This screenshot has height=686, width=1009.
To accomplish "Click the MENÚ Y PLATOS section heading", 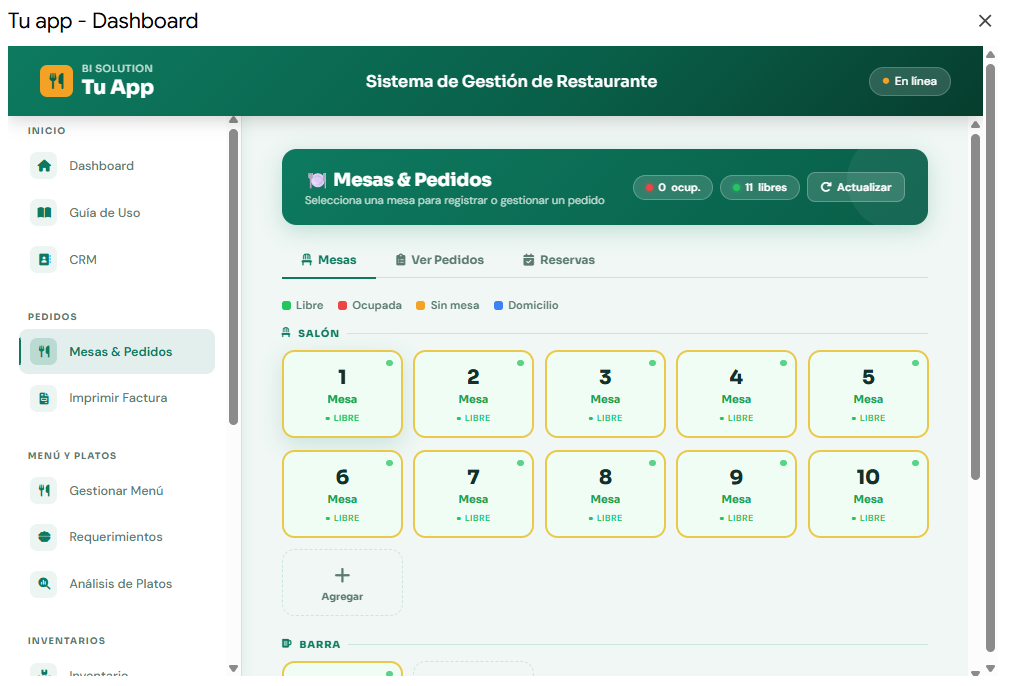I will click(72, 456).
